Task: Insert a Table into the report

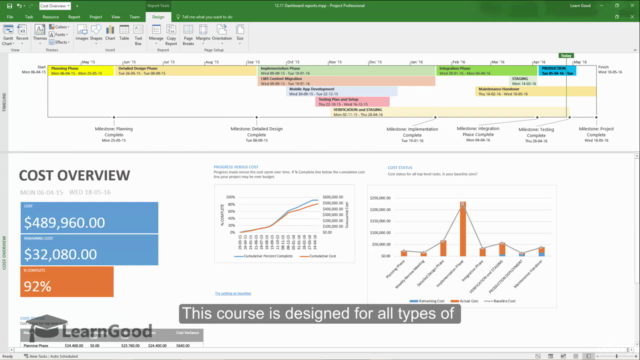Action: tap(124, 33)
